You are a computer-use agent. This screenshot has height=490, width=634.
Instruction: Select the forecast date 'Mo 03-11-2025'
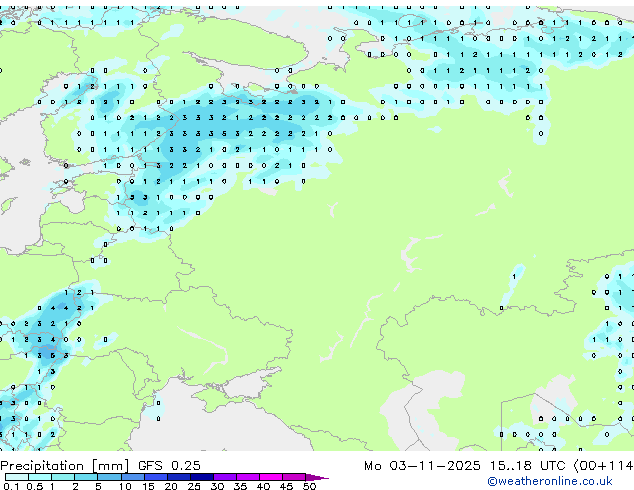[422, 466]
